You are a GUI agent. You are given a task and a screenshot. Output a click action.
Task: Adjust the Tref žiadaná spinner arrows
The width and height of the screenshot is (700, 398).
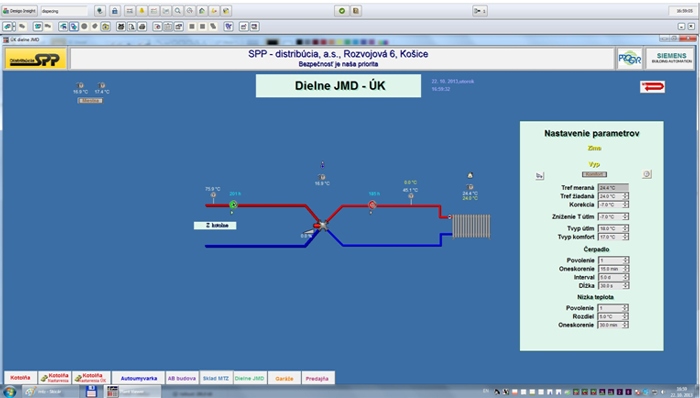pos(625,196)
